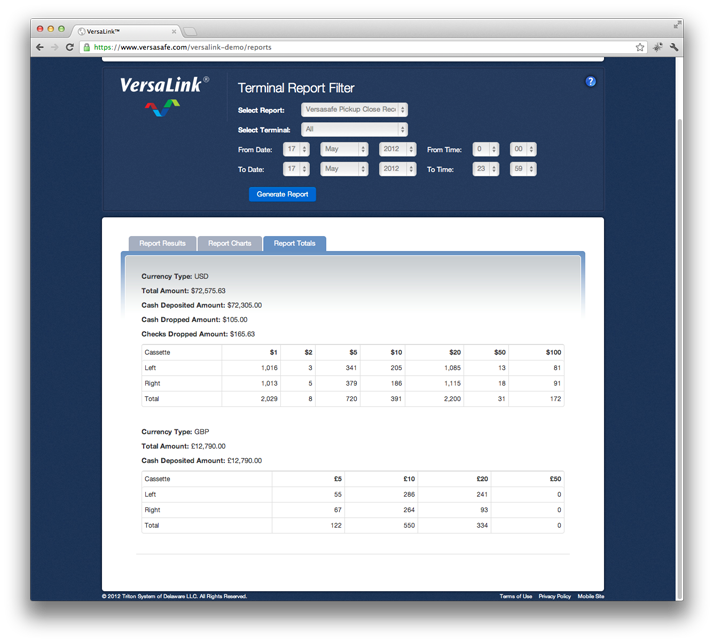Open help via the blue question mark
Viewport: 714px width, 643px height.
590,82
